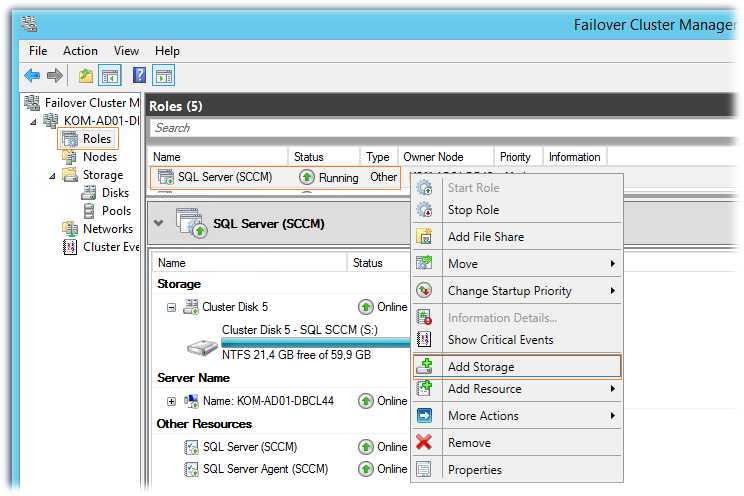Click the Properties icon in context menu
744x496 pixels.
tap(424, 470)
